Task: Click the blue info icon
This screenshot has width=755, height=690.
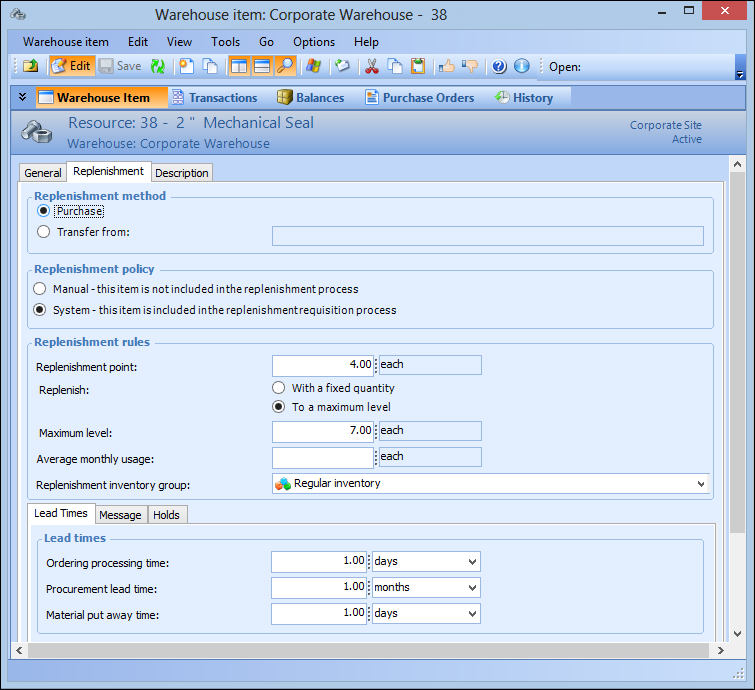Action: 521,67
